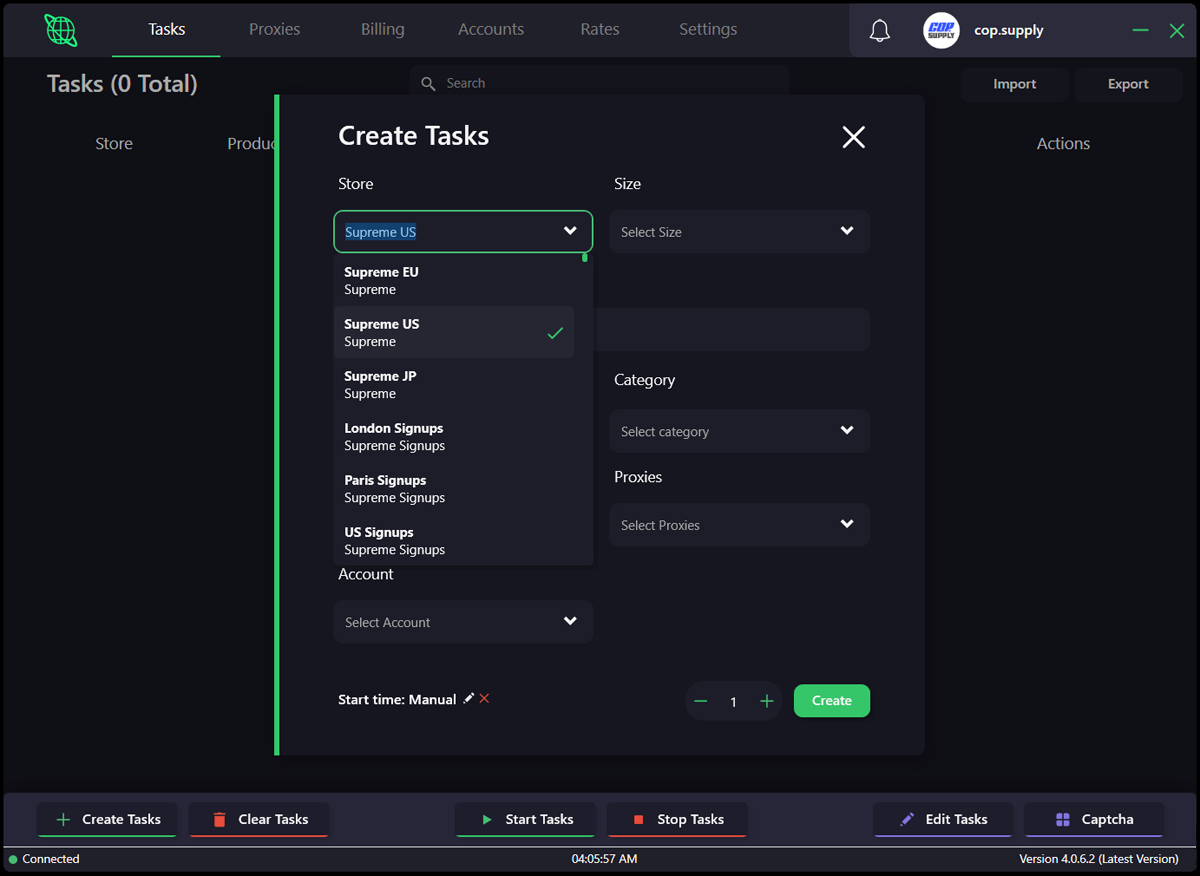Click the green globe app logo
The height and width of the screenshot is (876, 1200).
[x=61, y=30]
